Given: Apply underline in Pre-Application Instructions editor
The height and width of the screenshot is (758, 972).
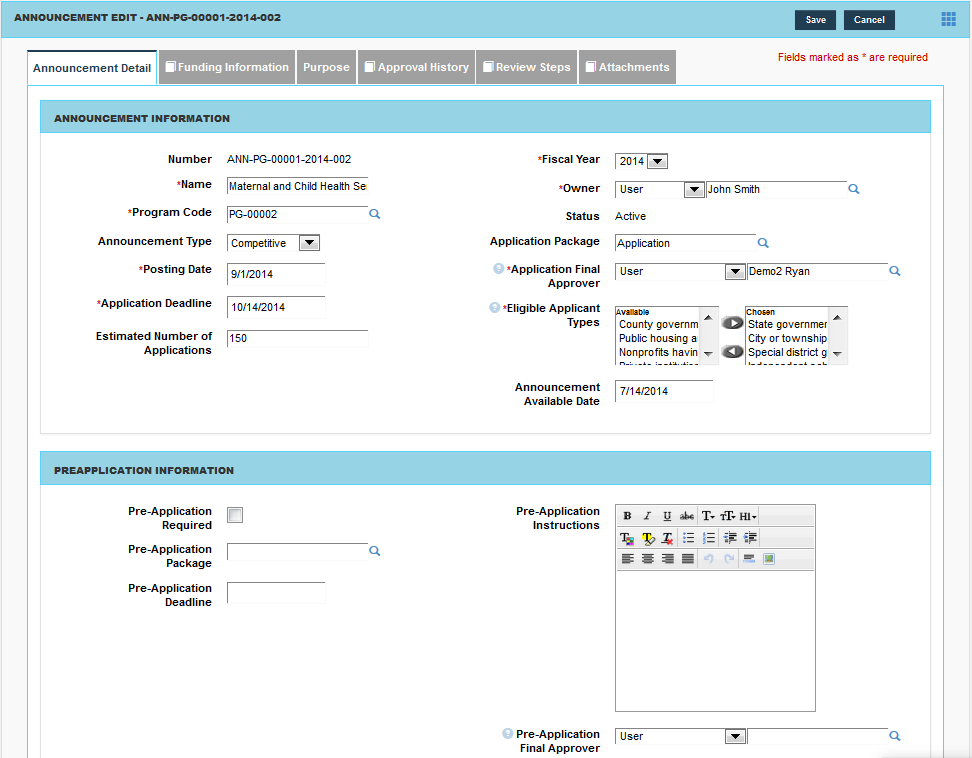Looking at the screenshot, I should 667,516.
